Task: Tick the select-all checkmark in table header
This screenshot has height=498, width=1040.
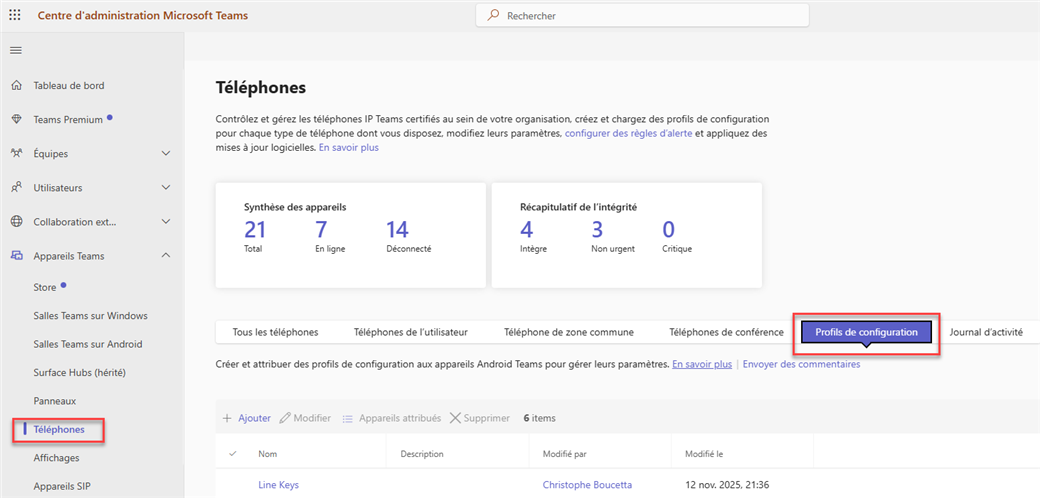Action: [x=233, y=454]
